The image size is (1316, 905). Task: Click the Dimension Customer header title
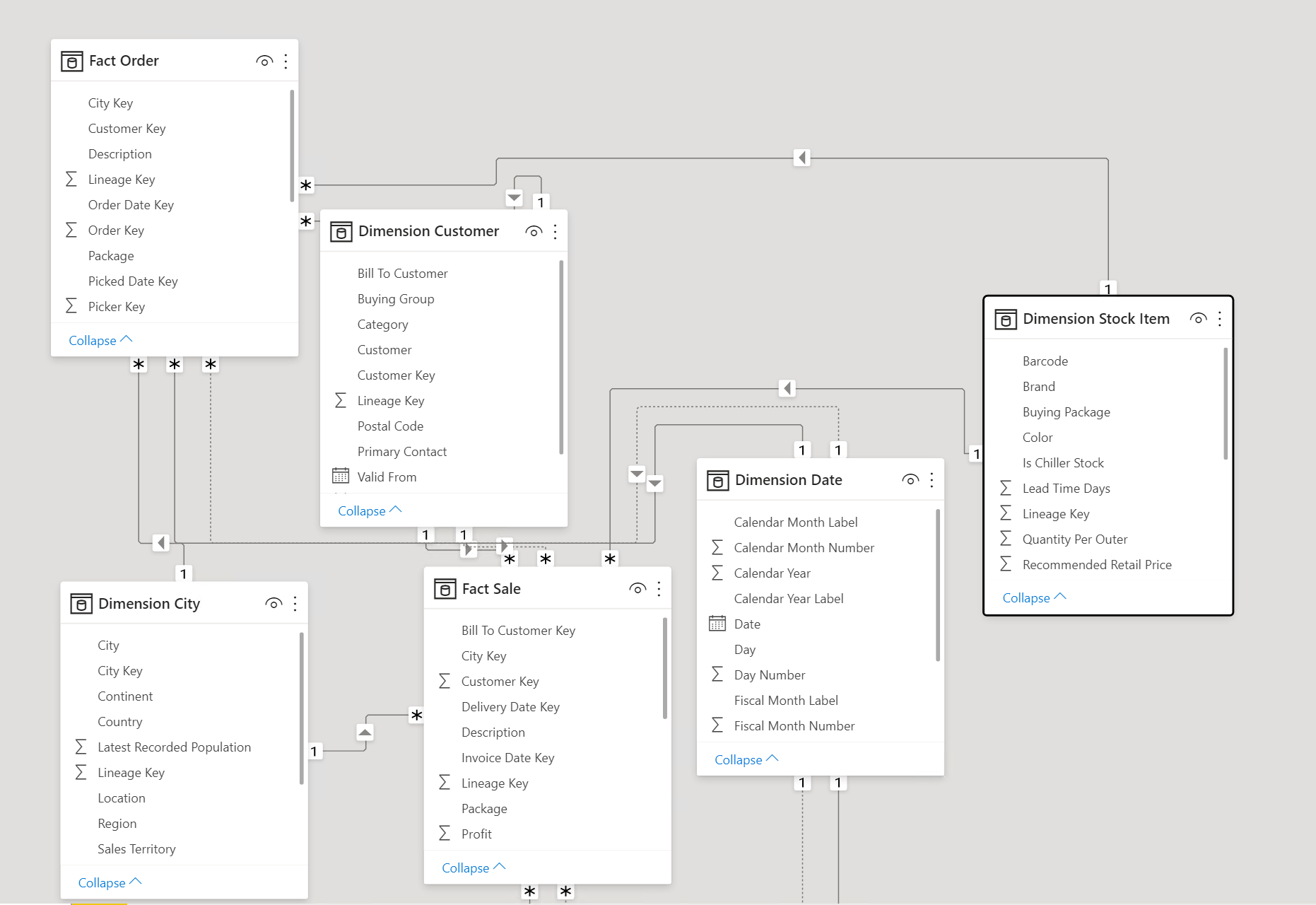(x=428, y=231)
